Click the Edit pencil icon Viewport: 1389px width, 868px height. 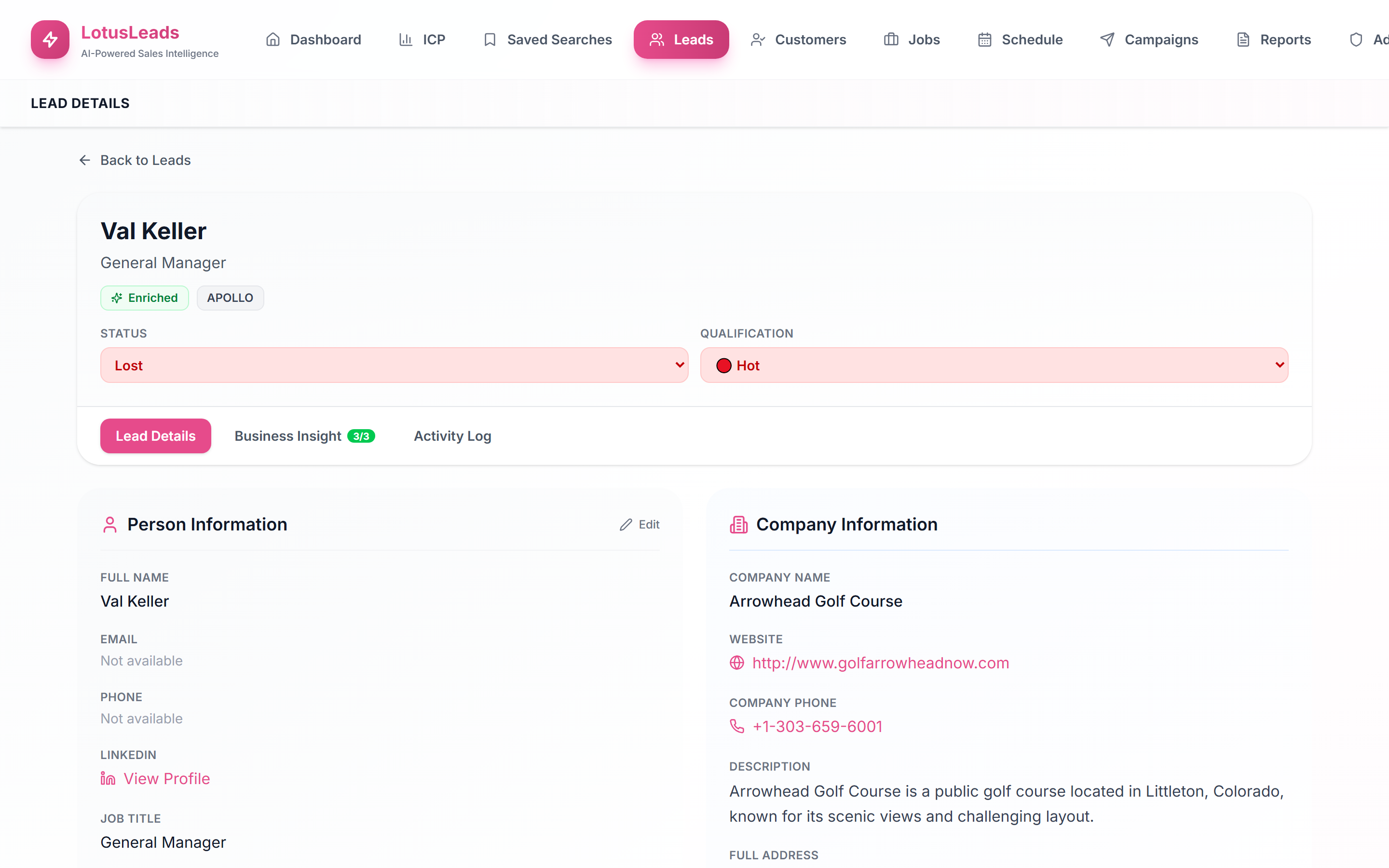626,525
